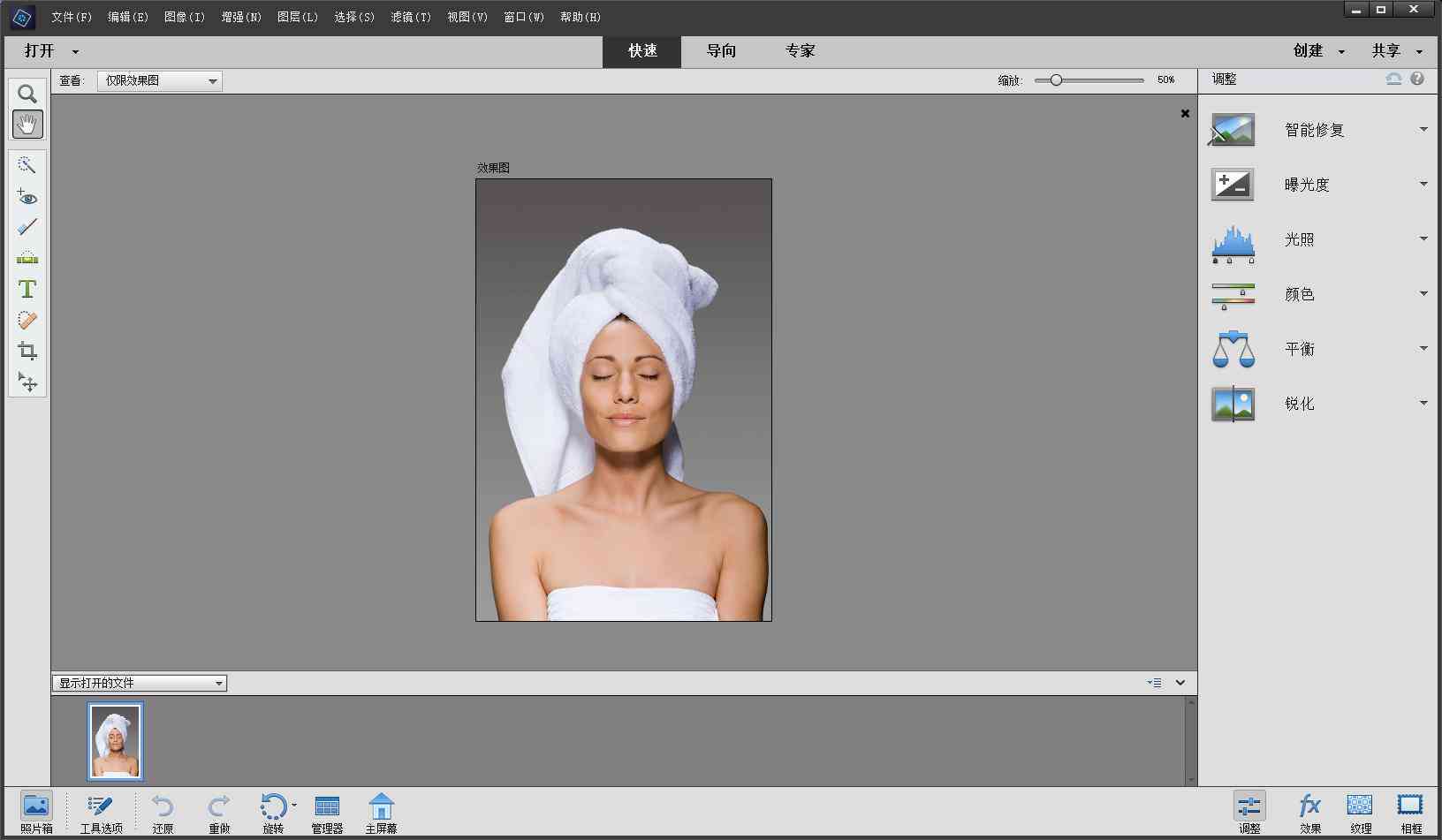Open the adjustments panel help icon
Viewport: 1442px width, 840px height.
1417,79
